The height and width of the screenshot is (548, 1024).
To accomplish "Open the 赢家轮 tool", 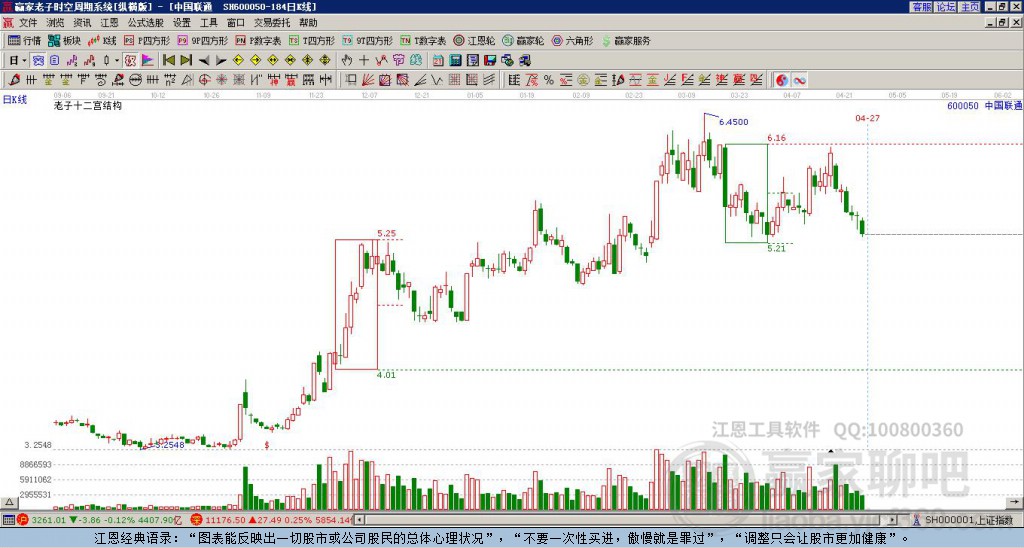I will point(523,40).
